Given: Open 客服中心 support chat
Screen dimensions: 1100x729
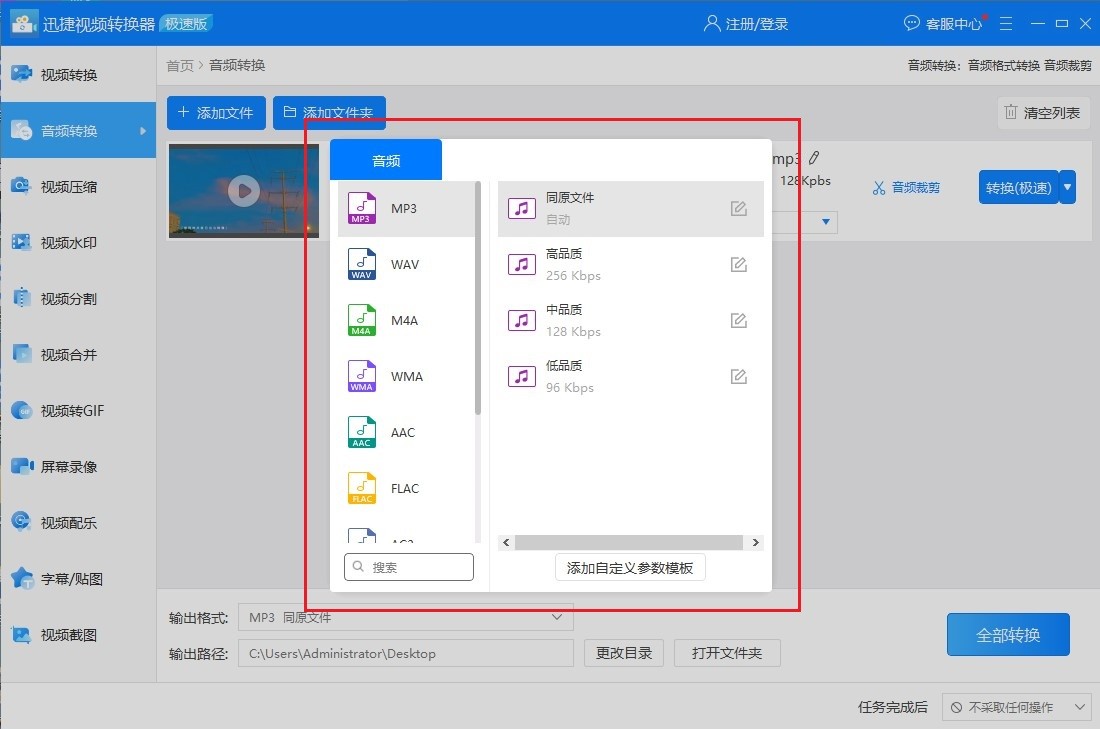Looking at the screenshot, I should click(942, 24).
